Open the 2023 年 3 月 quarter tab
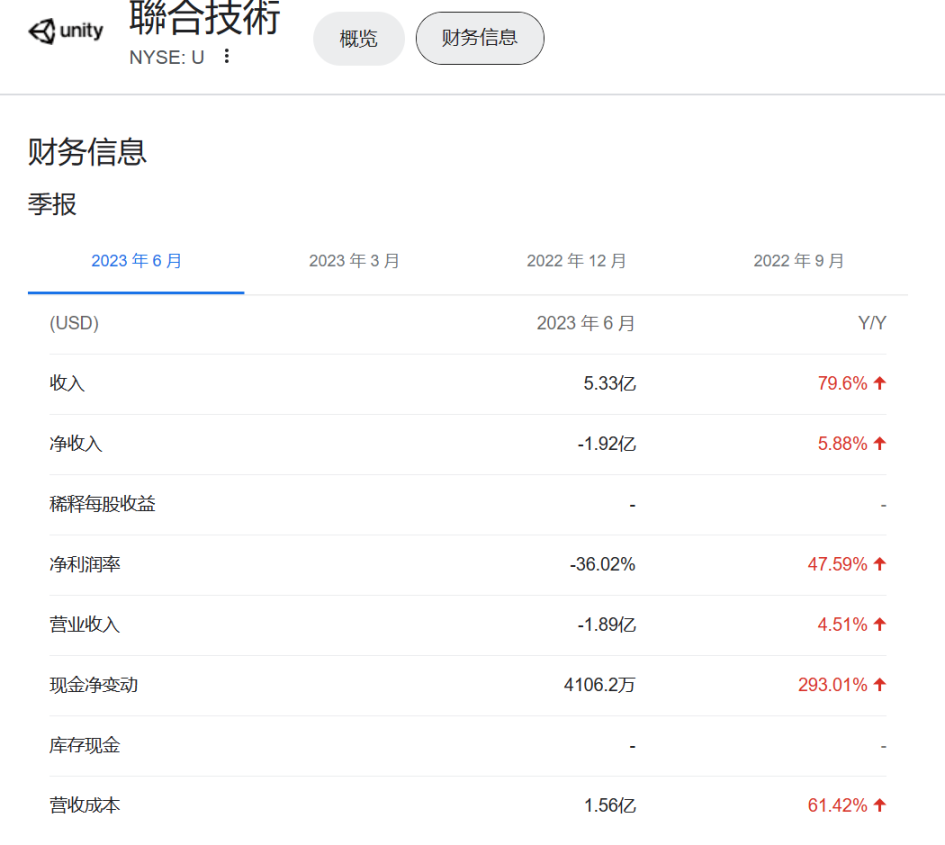The width and height of the screenshot is (945, 845). tap(354, 261)
